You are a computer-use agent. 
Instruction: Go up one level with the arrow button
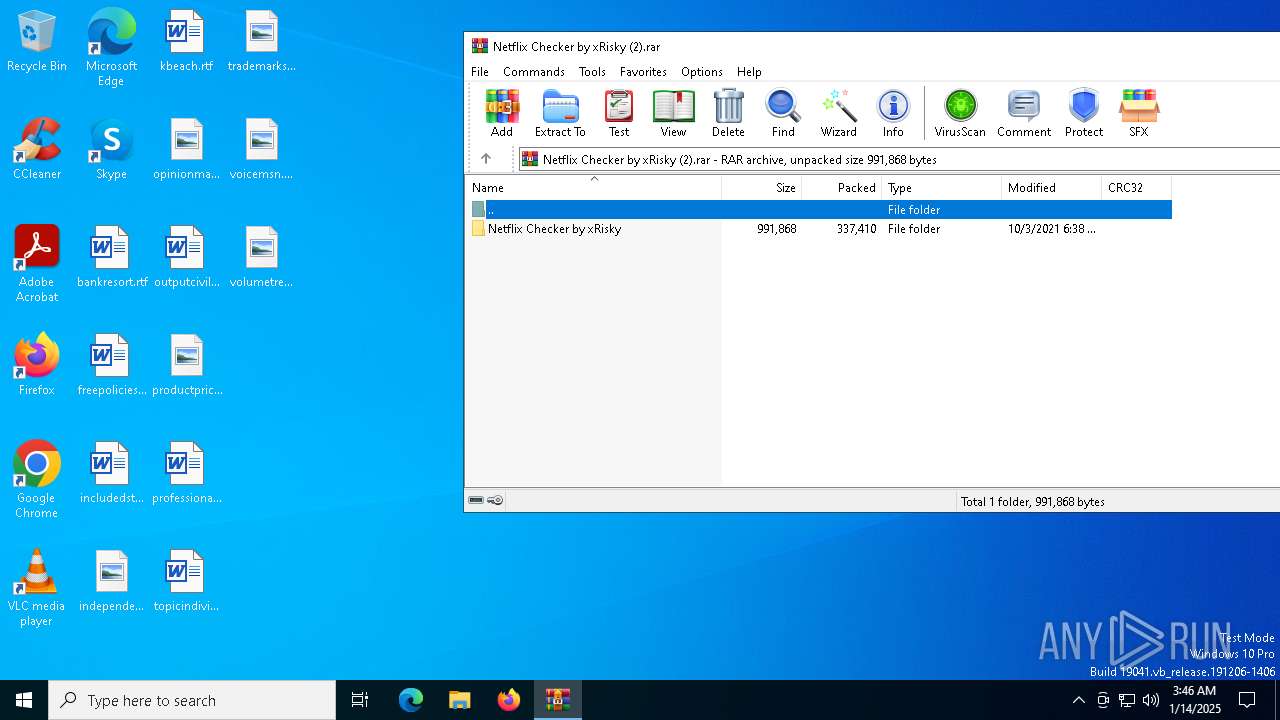pyautogui.click(x=486, y=159)
